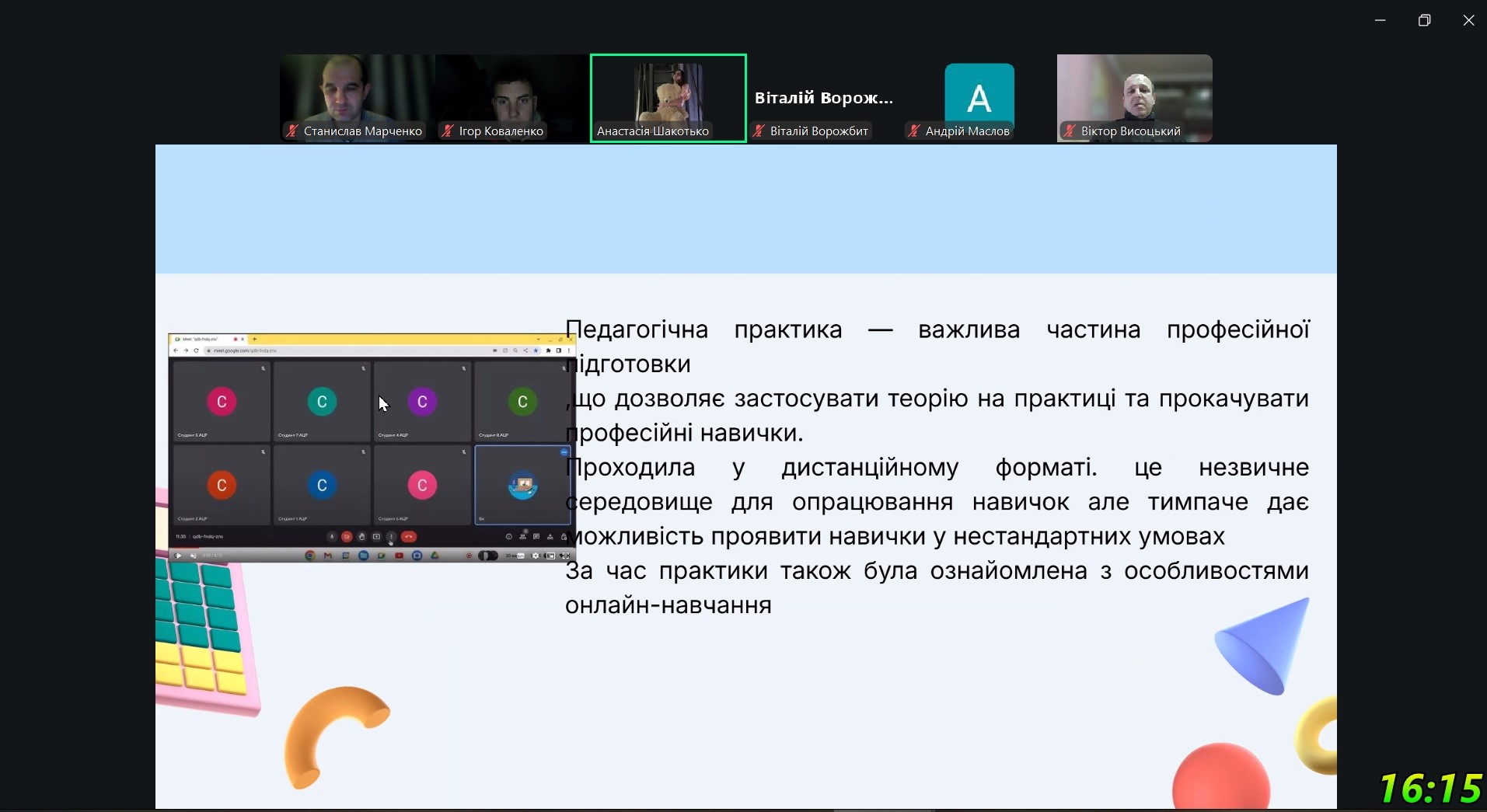Open three-dot more options in Meet screenshot
1487x812 pixels.
(x=391, y=536)
